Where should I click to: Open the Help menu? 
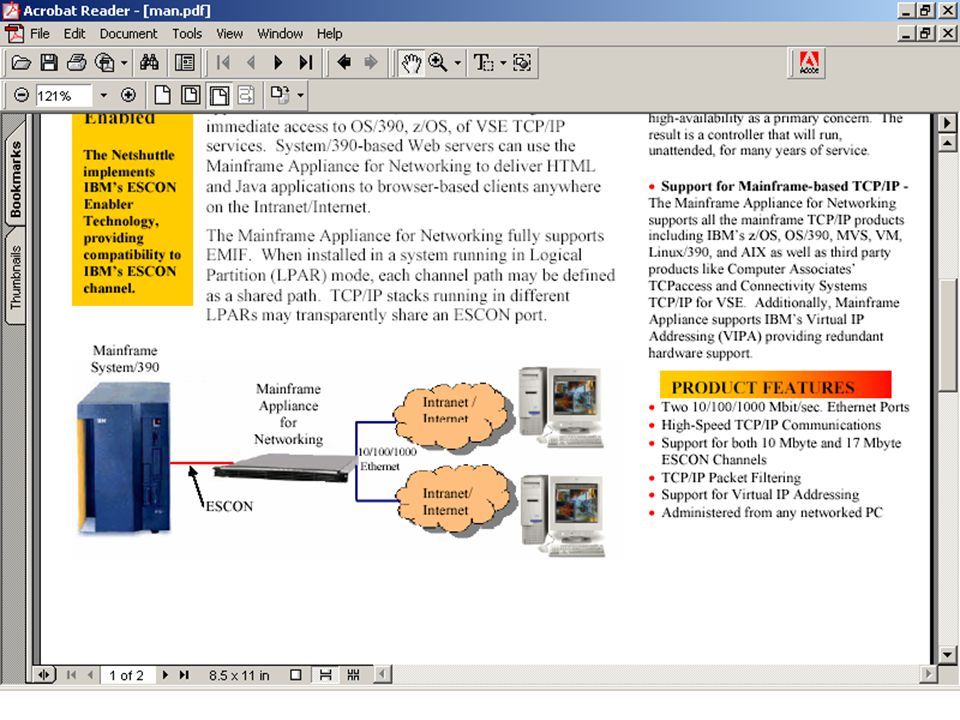329,34
